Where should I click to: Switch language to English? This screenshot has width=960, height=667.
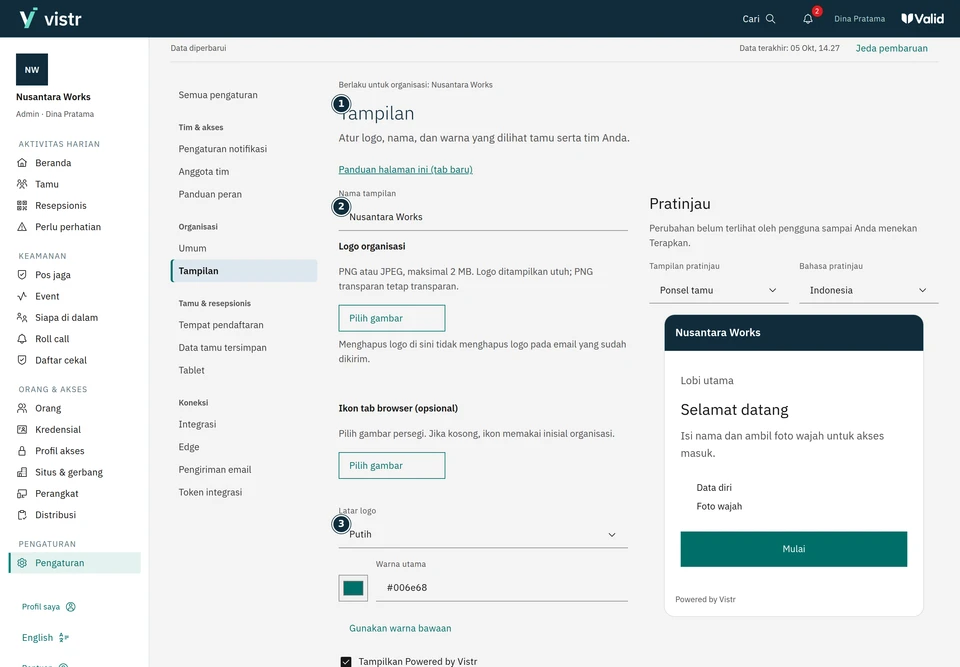(x=45, y=638)
